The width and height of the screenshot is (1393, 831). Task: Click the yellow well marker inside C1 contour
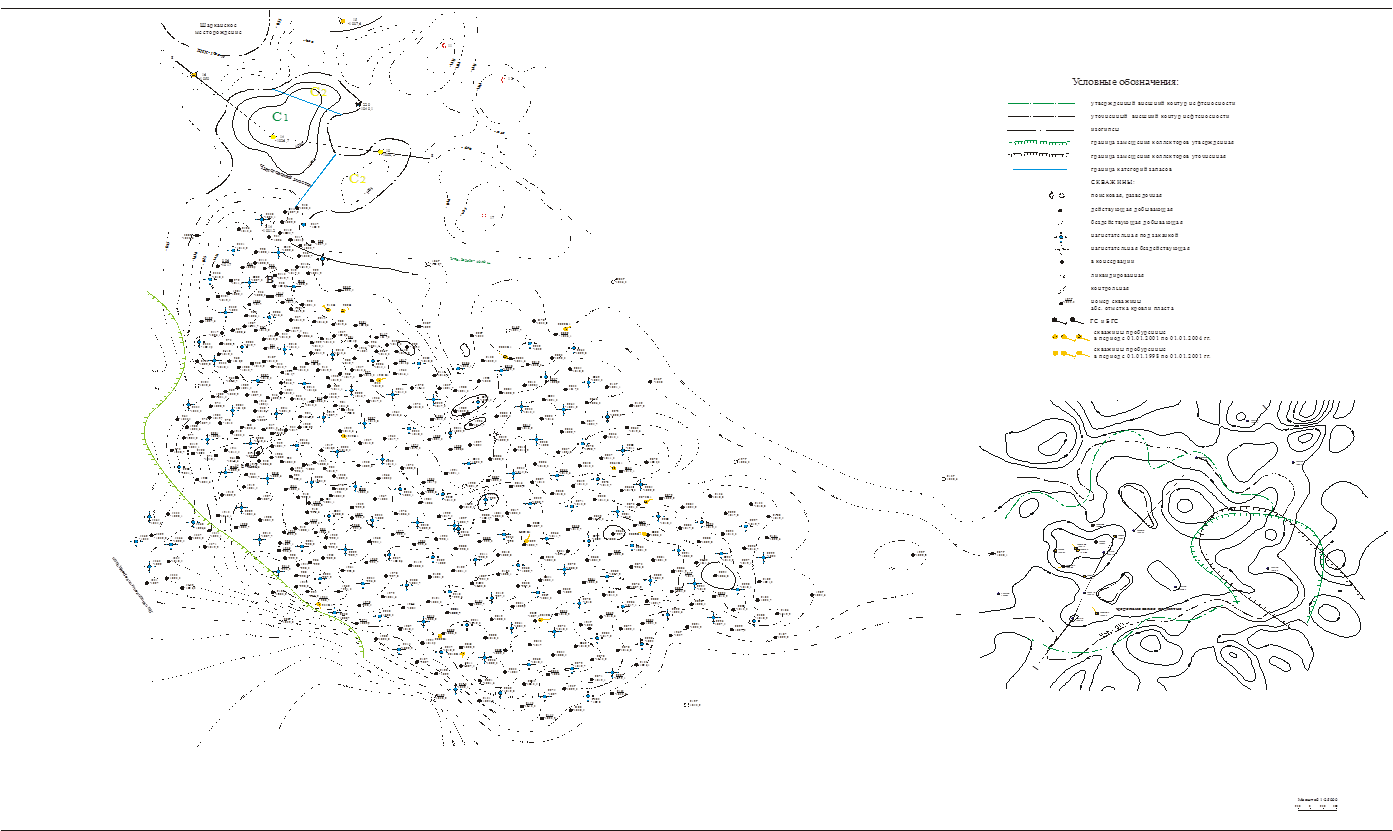tap(273, 137)
